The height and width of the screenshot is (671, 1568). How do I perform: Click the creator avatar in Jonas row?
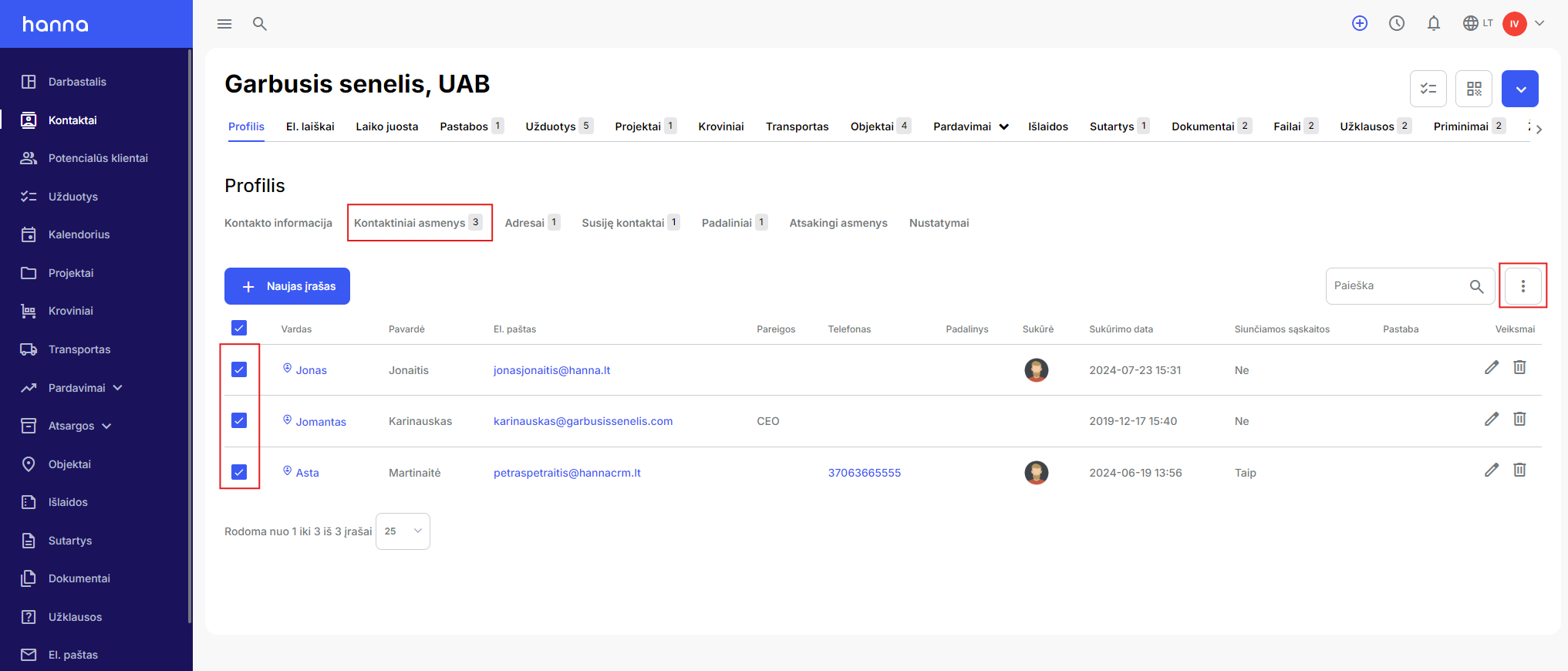pos(1036,370)
